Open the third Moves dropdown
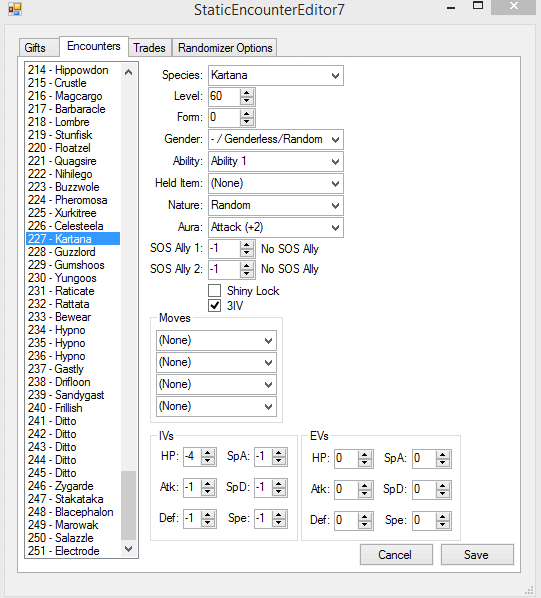The image size is (541, 598). 216,384
